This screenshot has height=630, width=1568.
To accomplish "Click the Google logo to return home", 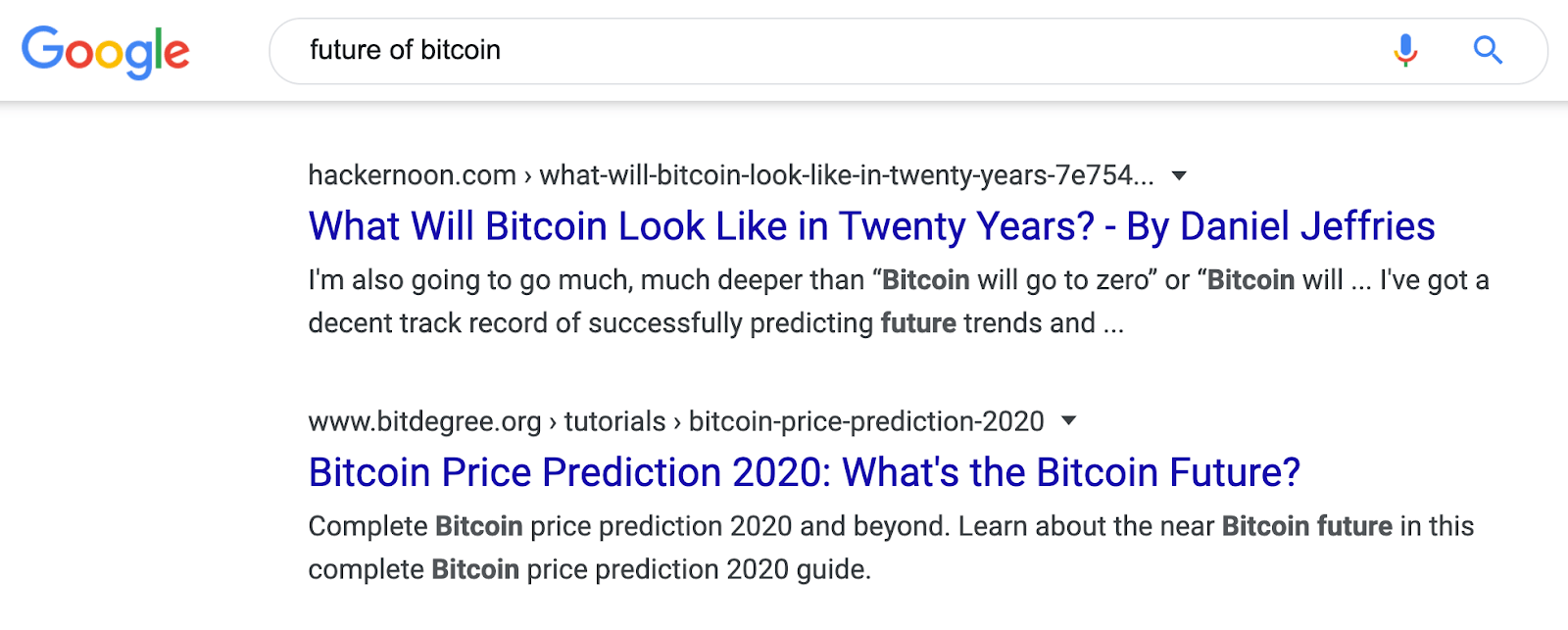I will click(x=106, y=51).
